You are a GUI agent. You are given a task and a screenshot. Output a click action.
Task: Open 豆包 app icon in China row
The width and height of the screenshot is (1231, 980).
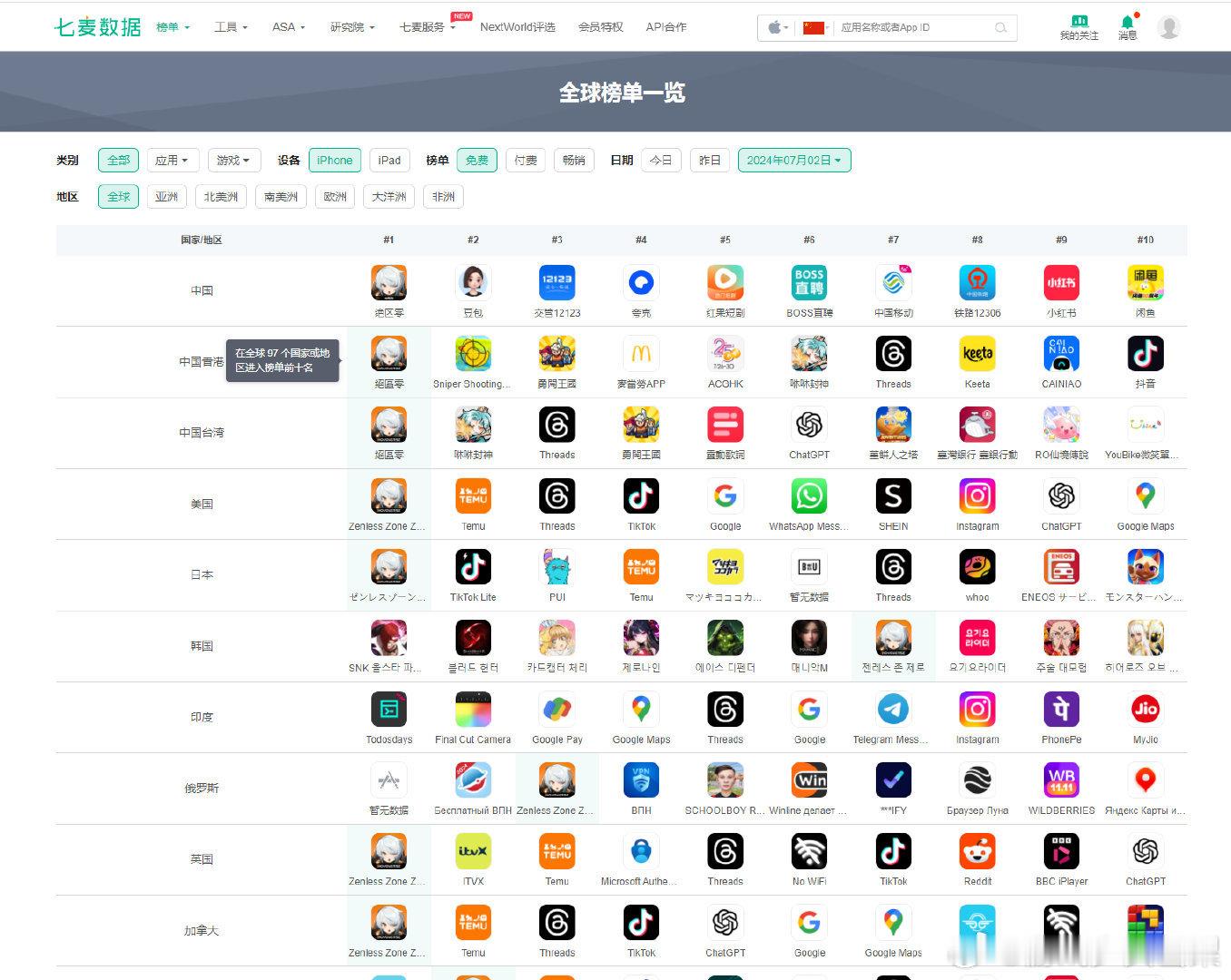473,283
